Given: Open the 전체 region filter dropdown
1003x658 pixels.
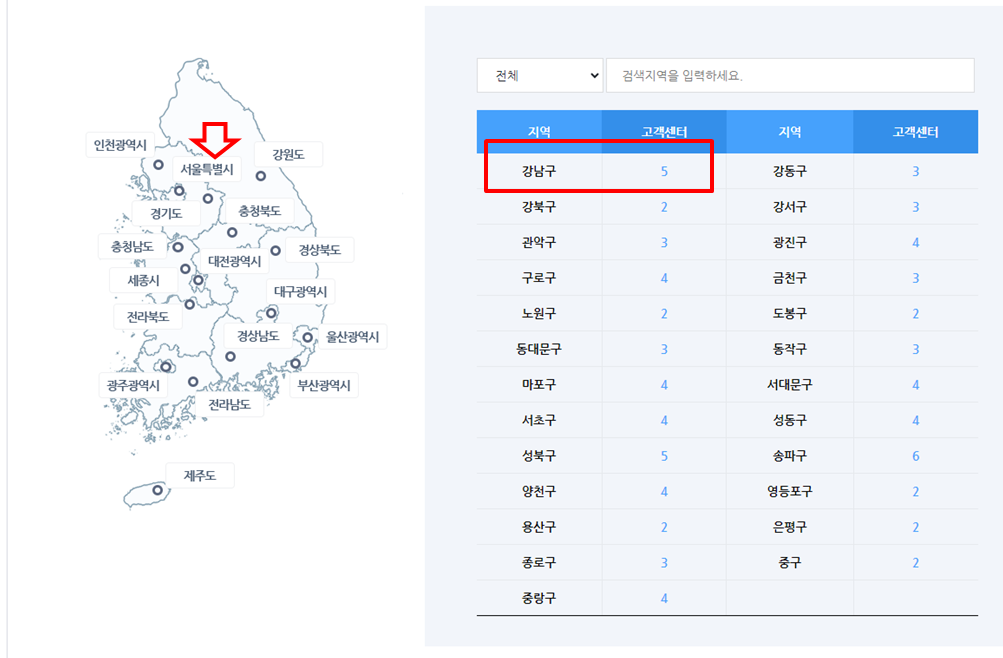Looking at the screenshot, I should [x=540, y=75].
